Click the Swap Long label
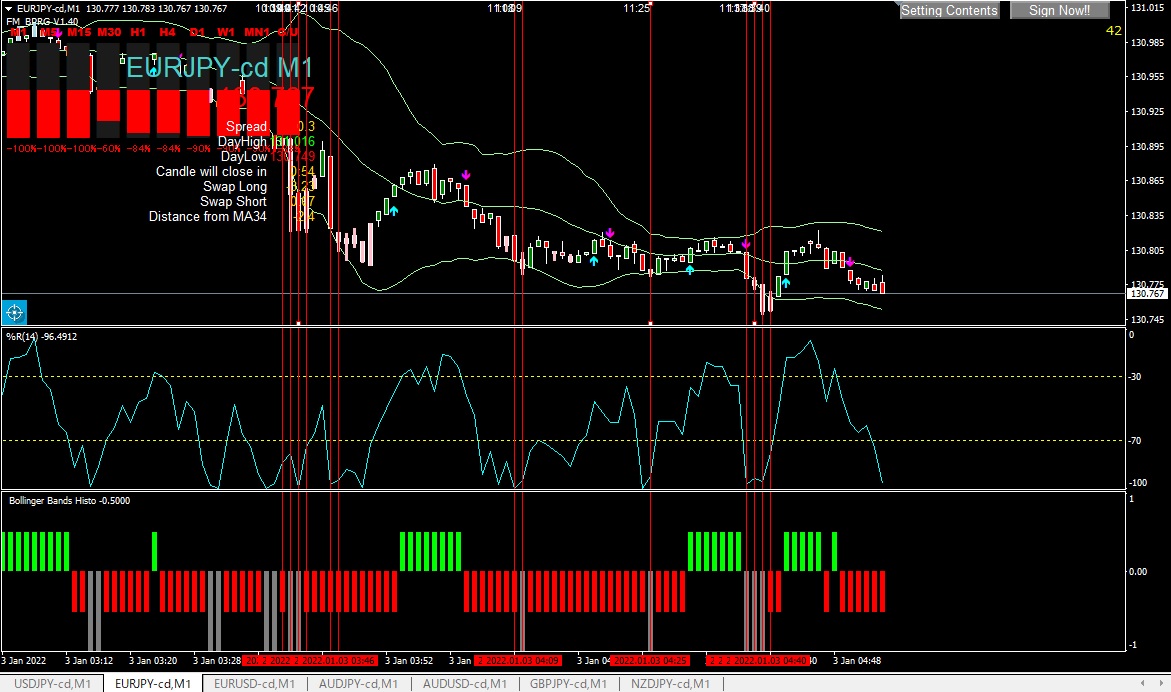 click(x=234, y=186)
